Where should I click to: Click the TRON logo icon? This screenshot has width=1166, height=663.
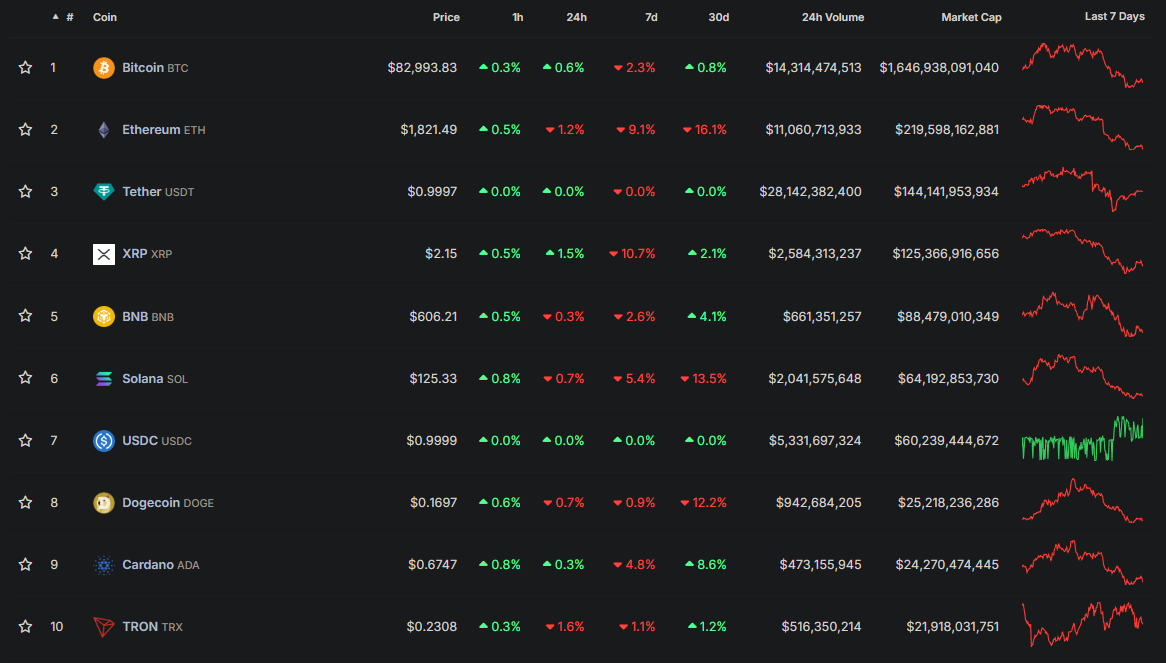[x=103, y=627]
